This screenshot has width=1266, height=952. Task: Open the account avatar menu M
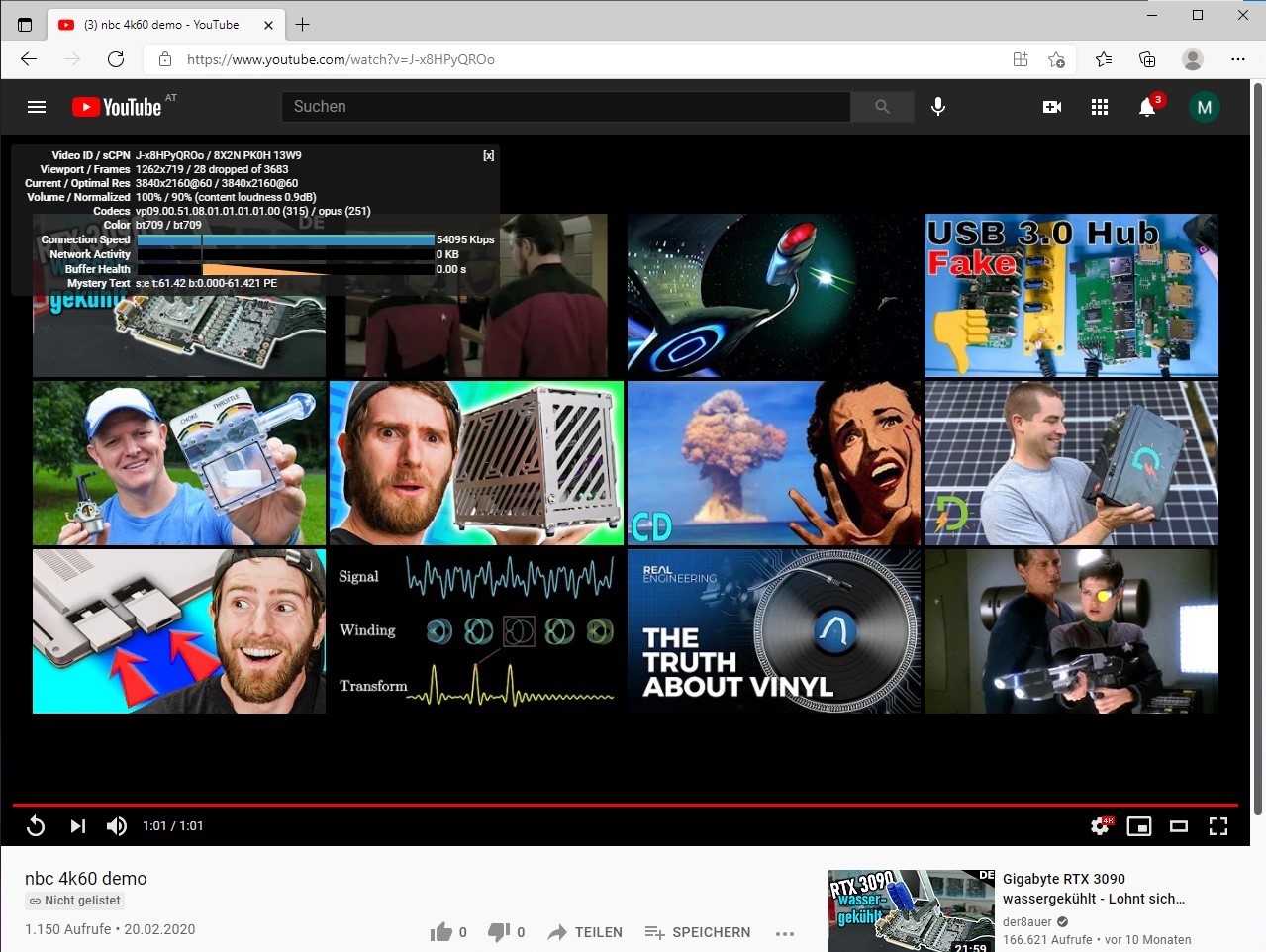pyautogui.click(x=1205, y=107)
